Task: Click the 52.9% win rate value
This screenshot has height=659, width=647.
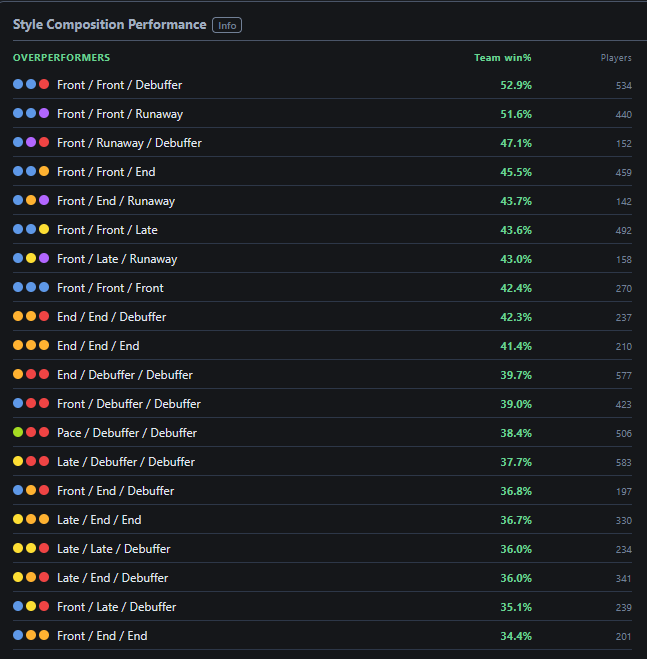Action: (x=516, y=85)
